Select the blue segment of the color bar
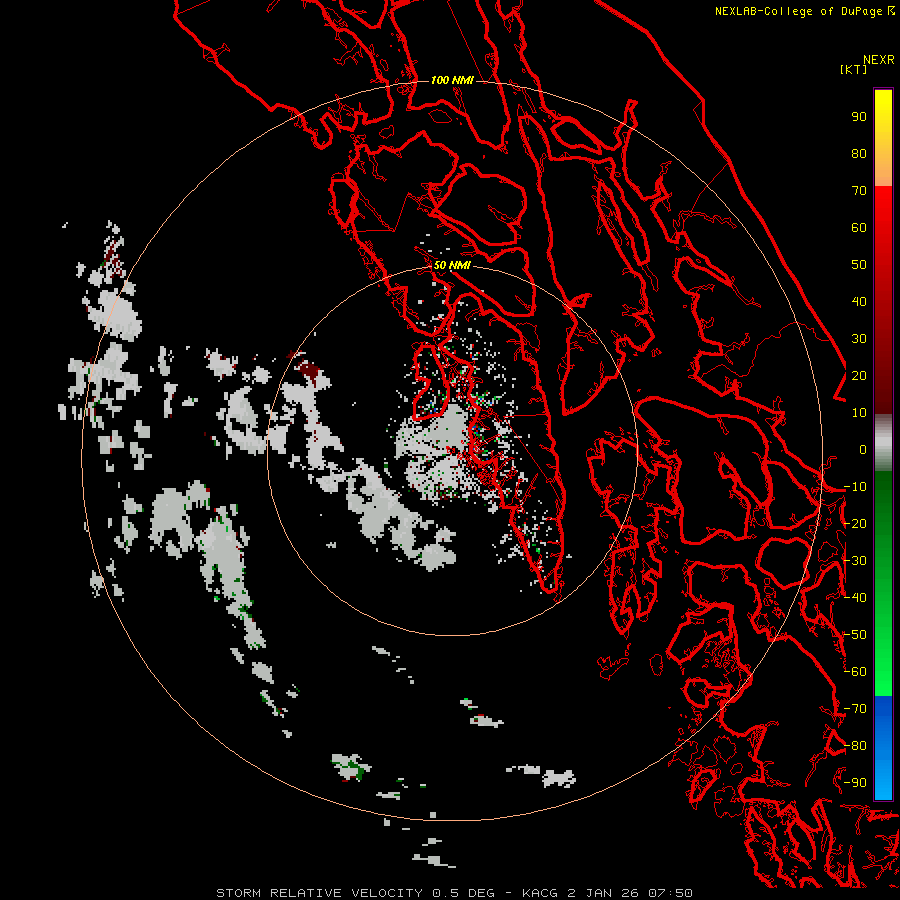Viewport: 900px width, 900px height. (883, 747)
